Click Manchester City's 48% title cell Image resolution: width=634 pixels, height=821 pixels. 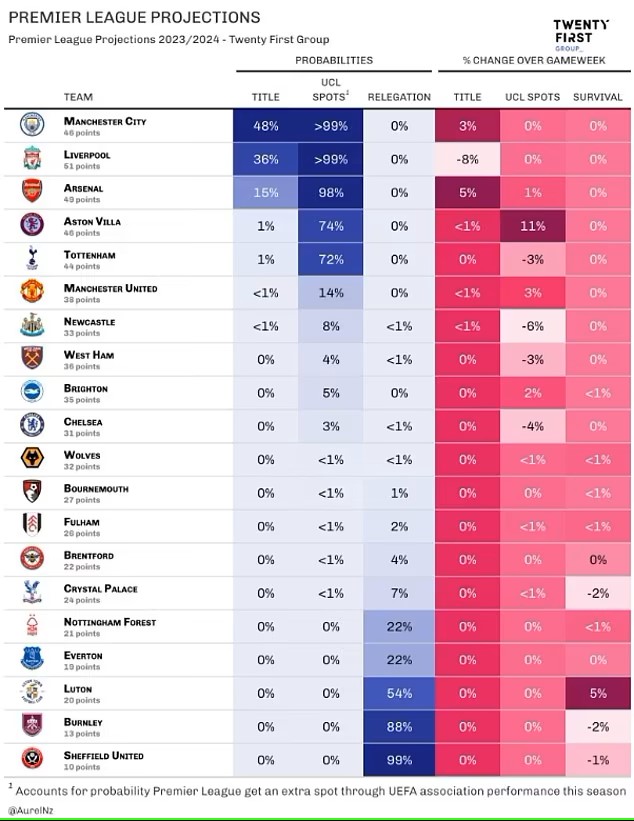coord(265,126)
